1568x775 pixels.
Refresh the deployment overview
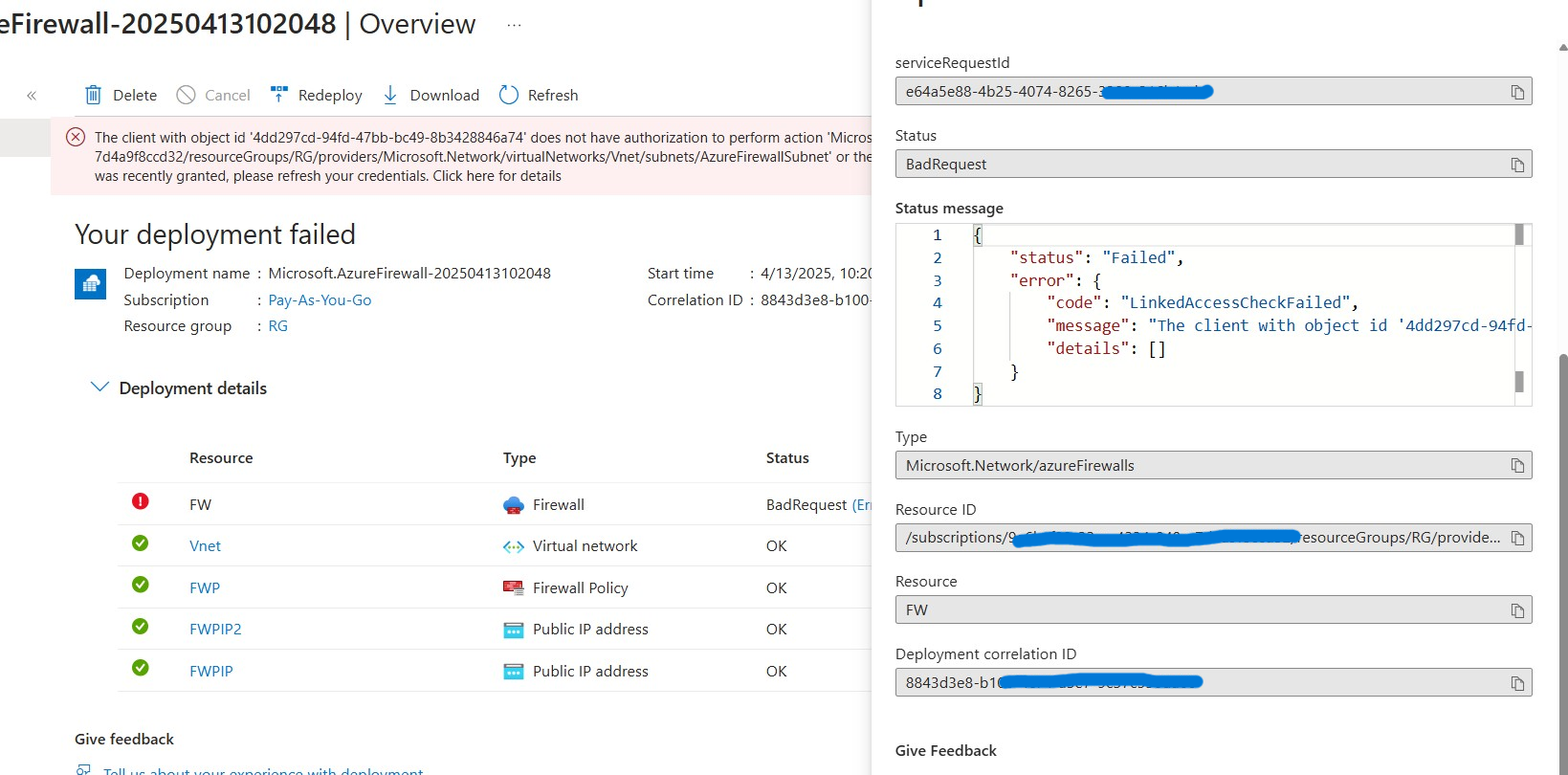tap(539, 95)
